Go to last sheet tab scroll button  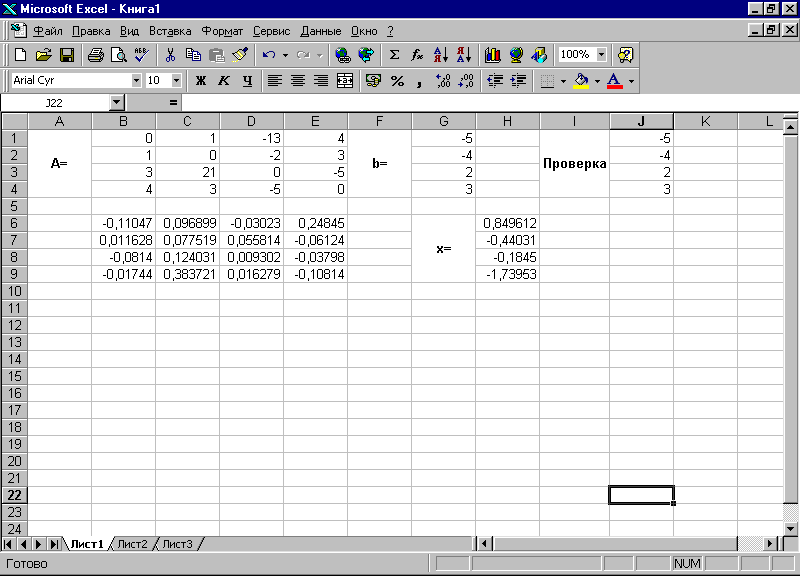click(54, 544)
